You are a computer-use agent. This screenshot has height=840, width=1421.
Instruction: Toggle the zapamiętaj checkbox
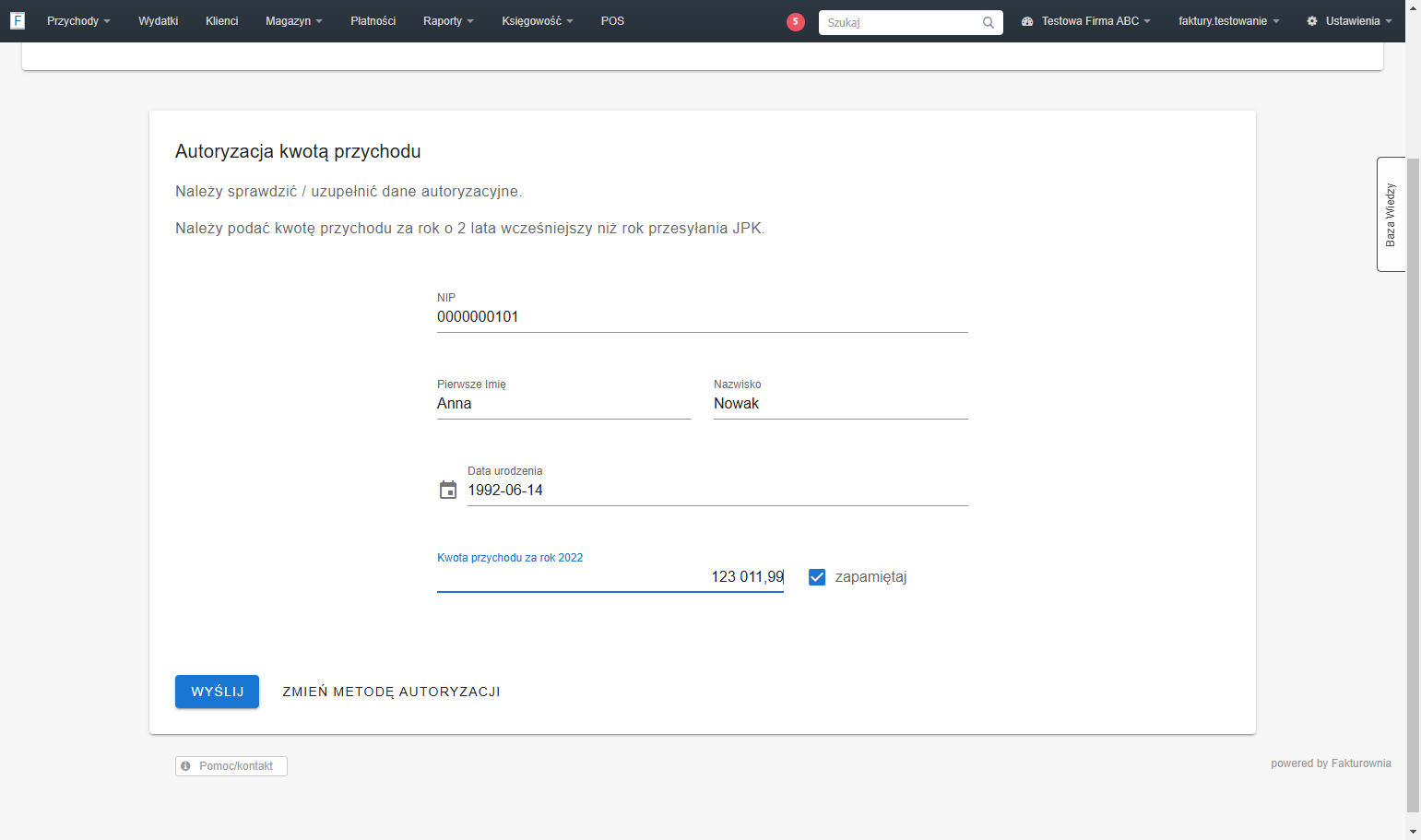click(x=817, y=577)
